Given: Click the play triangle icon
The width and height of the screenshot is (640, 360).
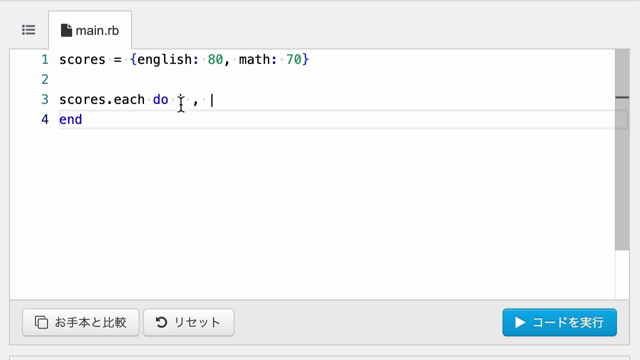Looking at the screenshot, I should (520, 322).
